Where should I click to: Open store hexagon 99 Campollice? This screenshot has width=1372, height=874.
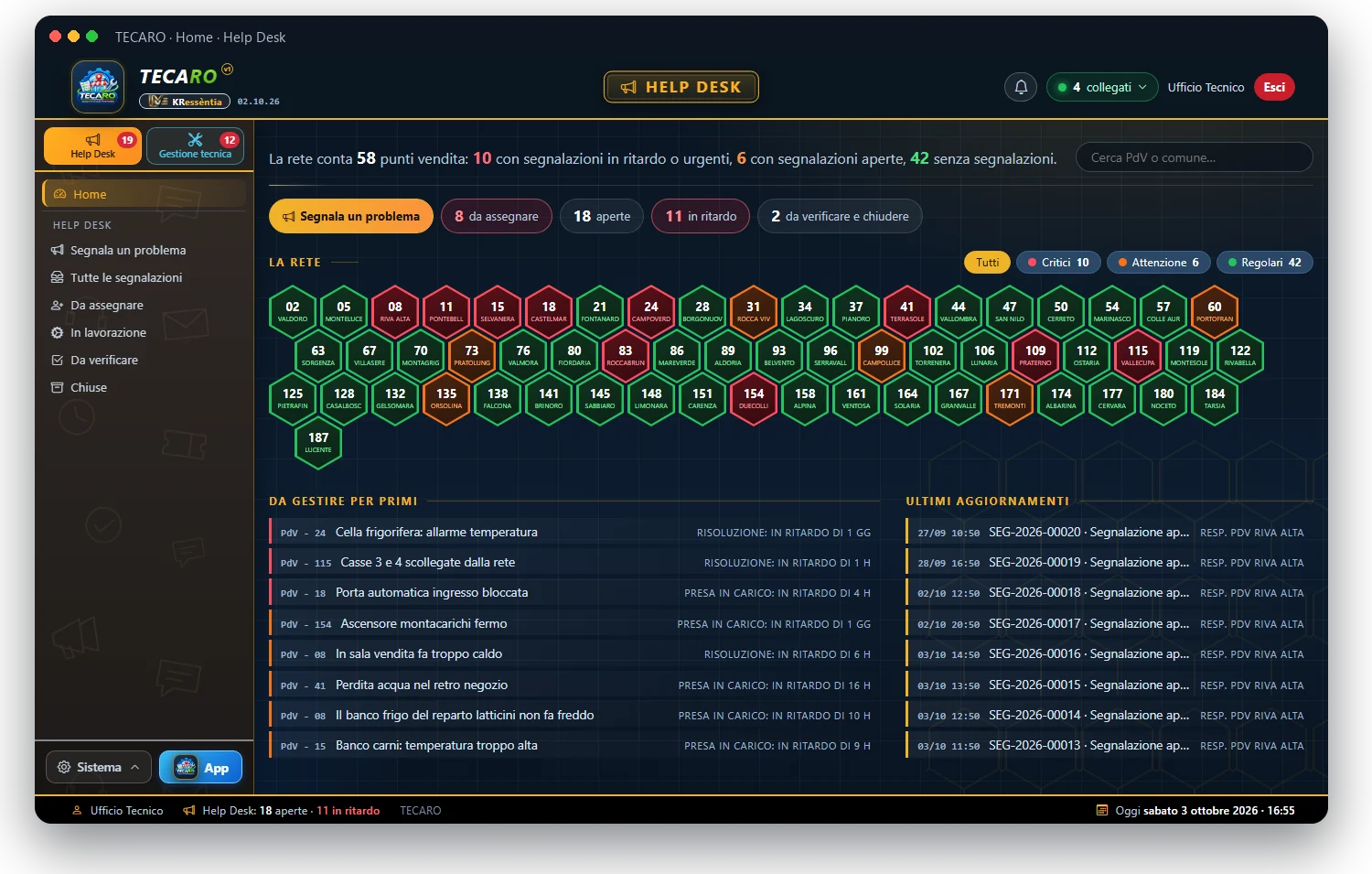click(x=882, y=355)
